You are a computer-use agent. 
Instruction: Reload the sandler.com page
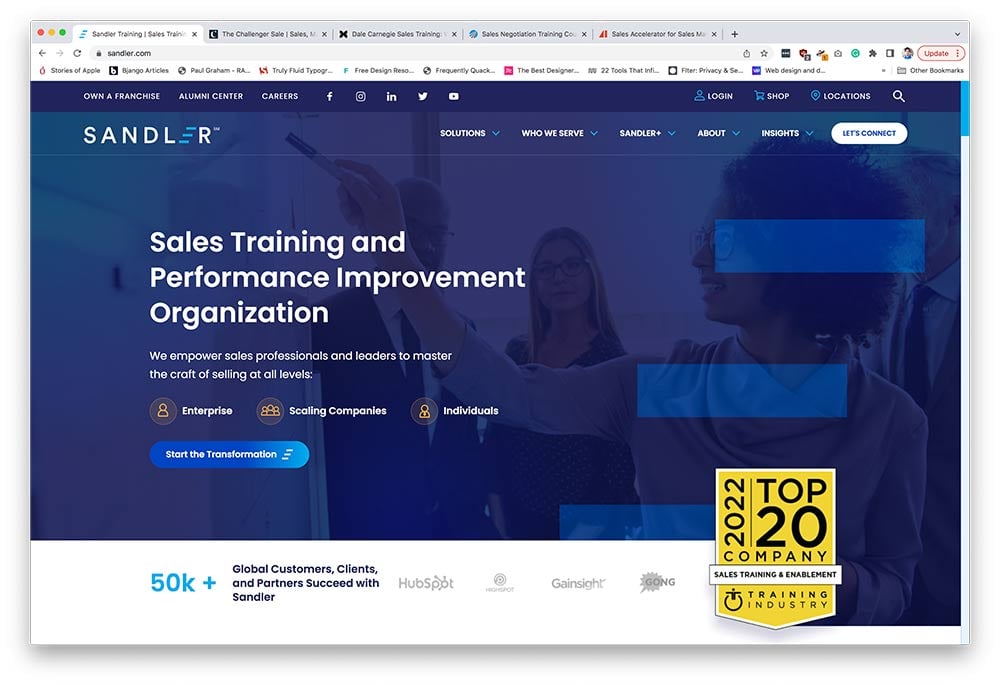[x=77, y=53]
